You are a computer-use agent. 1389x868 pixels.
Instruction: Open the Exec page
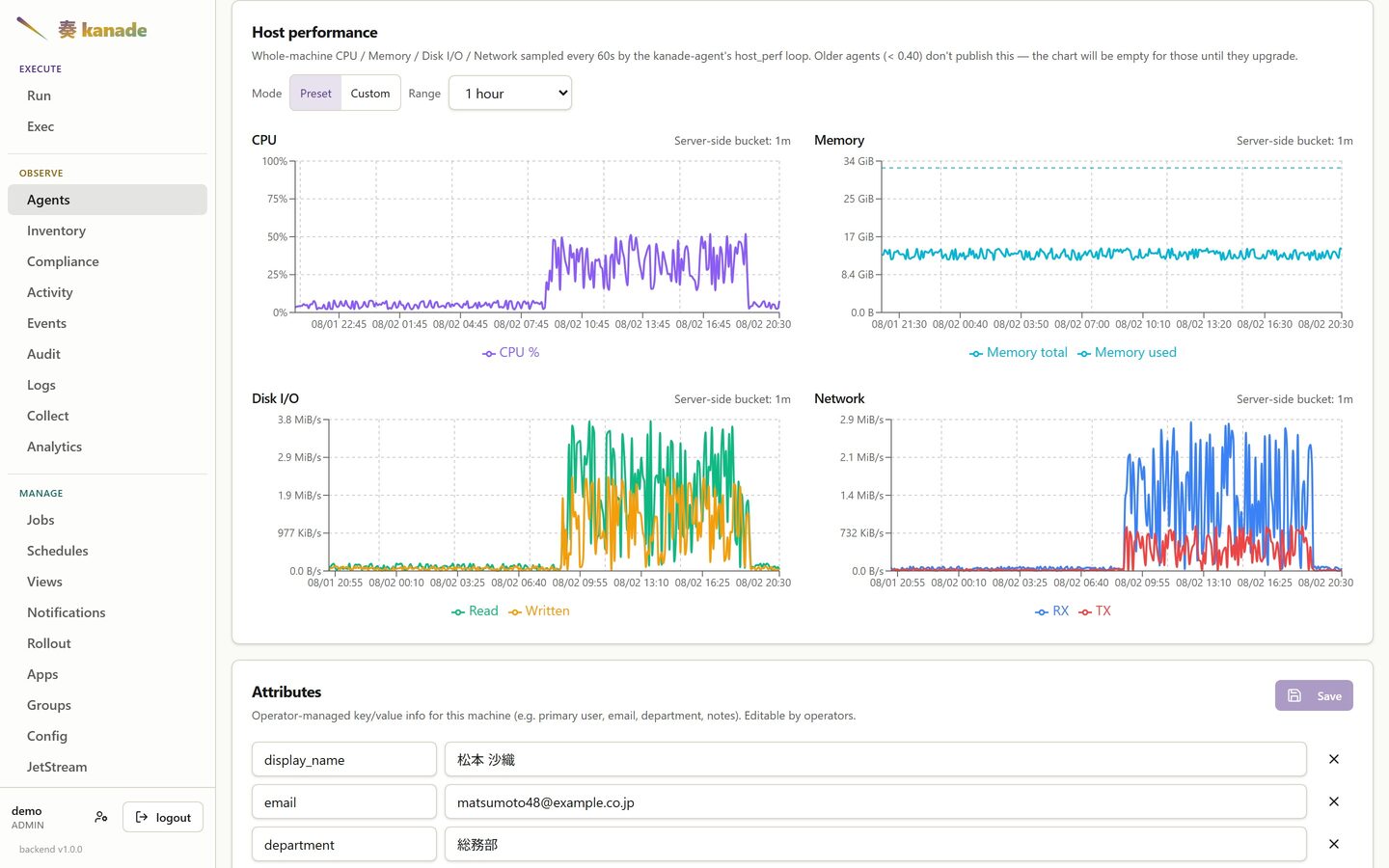[107, 126]
